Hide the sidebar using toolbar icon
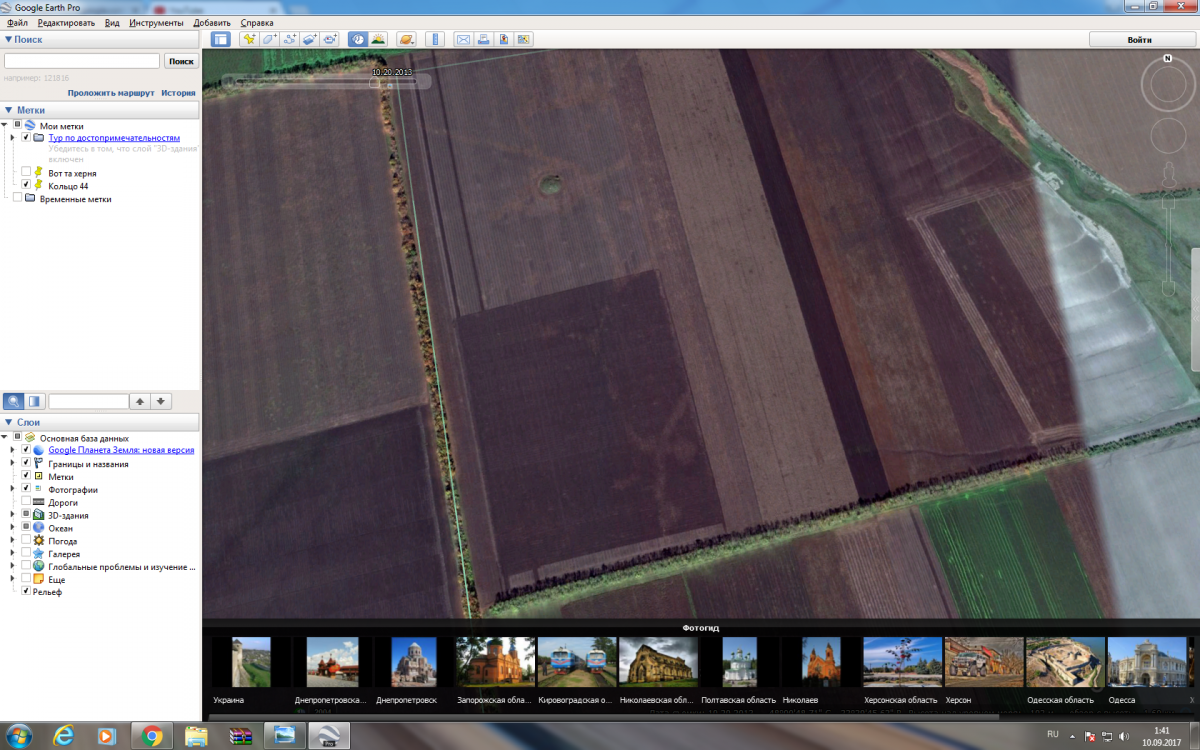This screenshot has width=1200, height=750. (221, 40)
